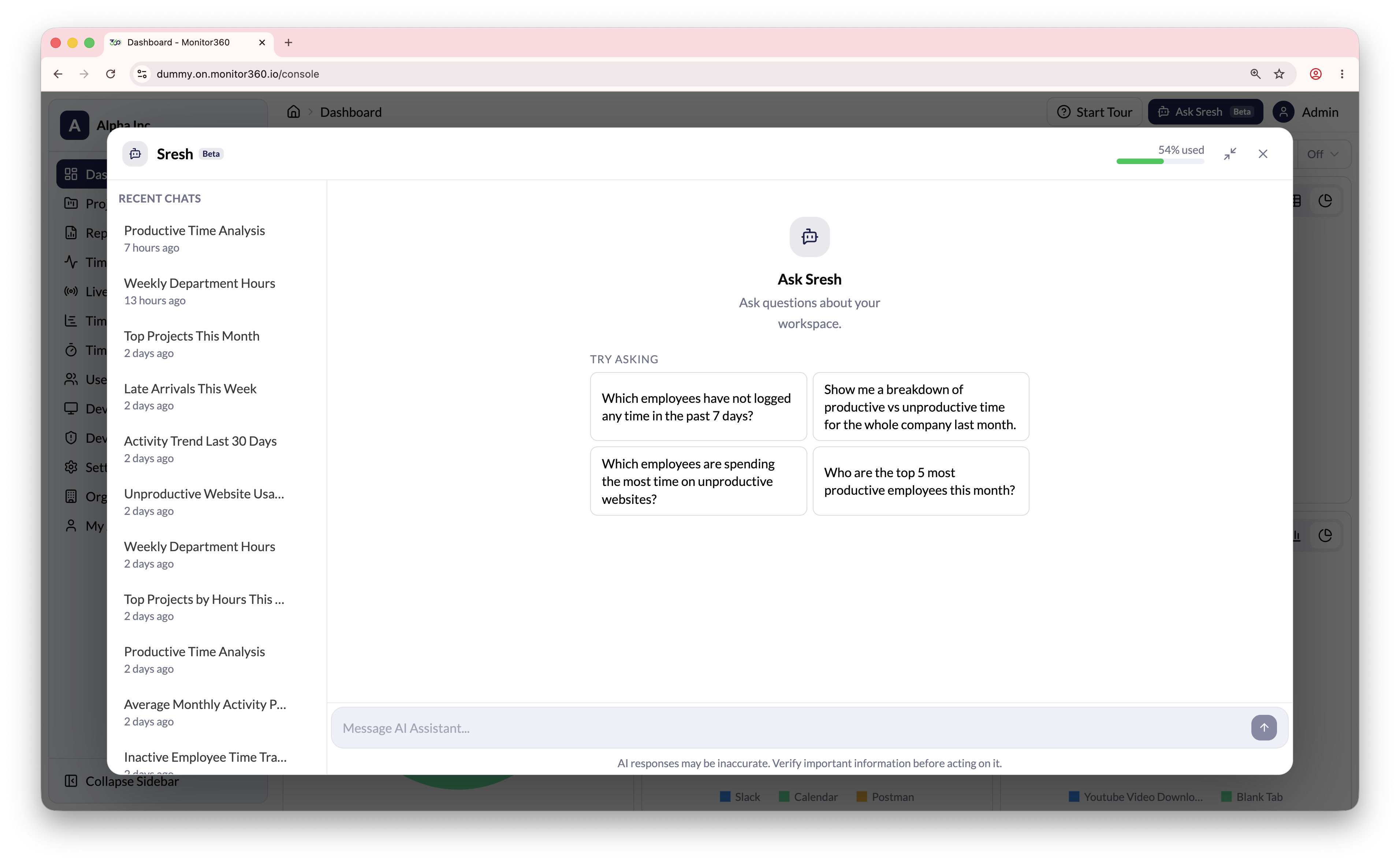Open Inactive Employee Time Tra... chat
Screen dimensions: 1400x865
(x=216, y=760)
